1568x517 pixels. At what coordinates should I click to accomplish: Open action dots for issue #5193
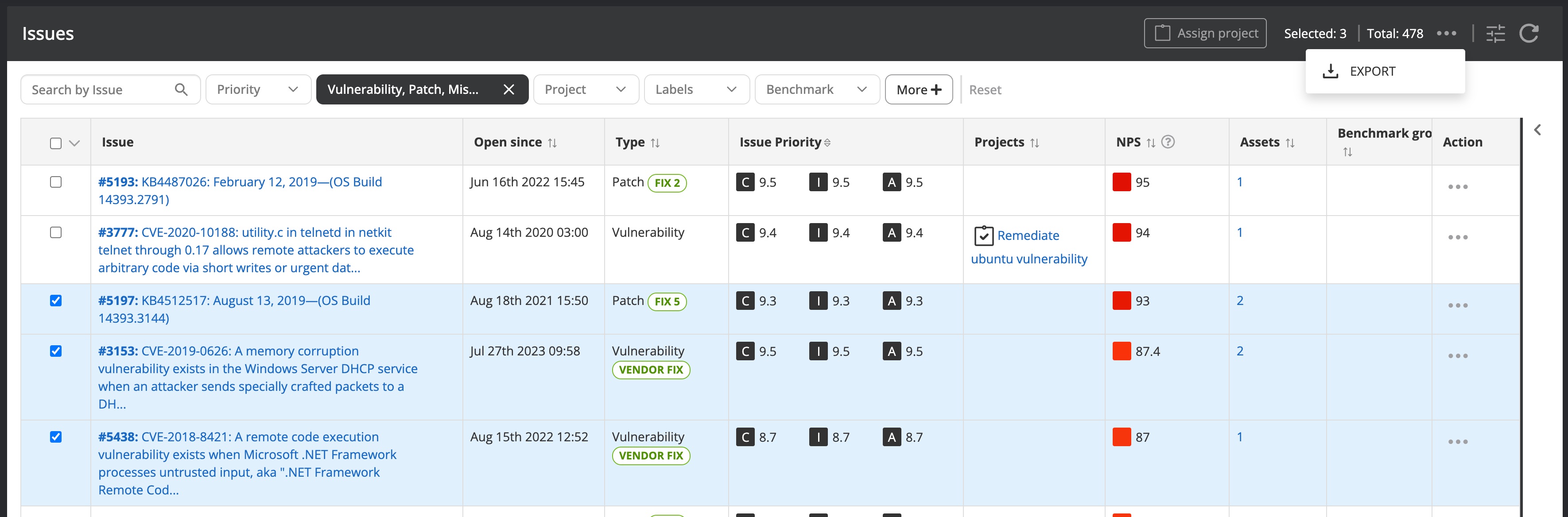(1457, 187)
